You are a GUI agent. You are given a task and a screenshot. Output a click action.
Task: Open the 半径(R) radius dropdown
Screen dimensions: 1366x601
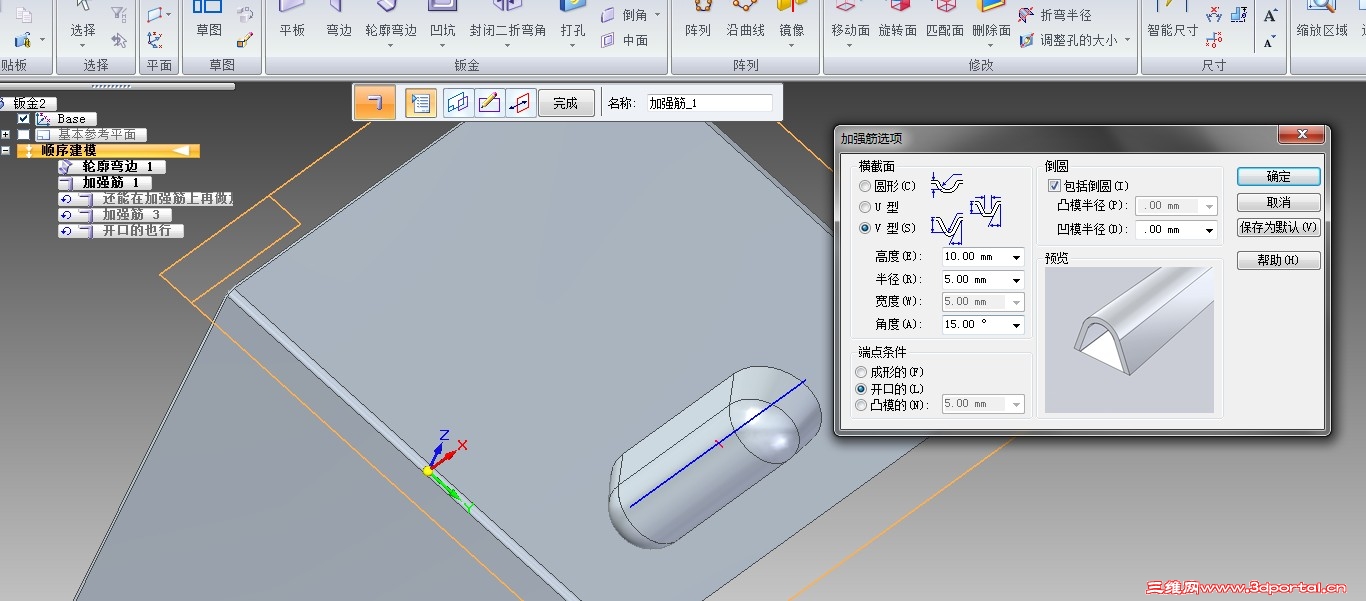tap(1017, 280)
